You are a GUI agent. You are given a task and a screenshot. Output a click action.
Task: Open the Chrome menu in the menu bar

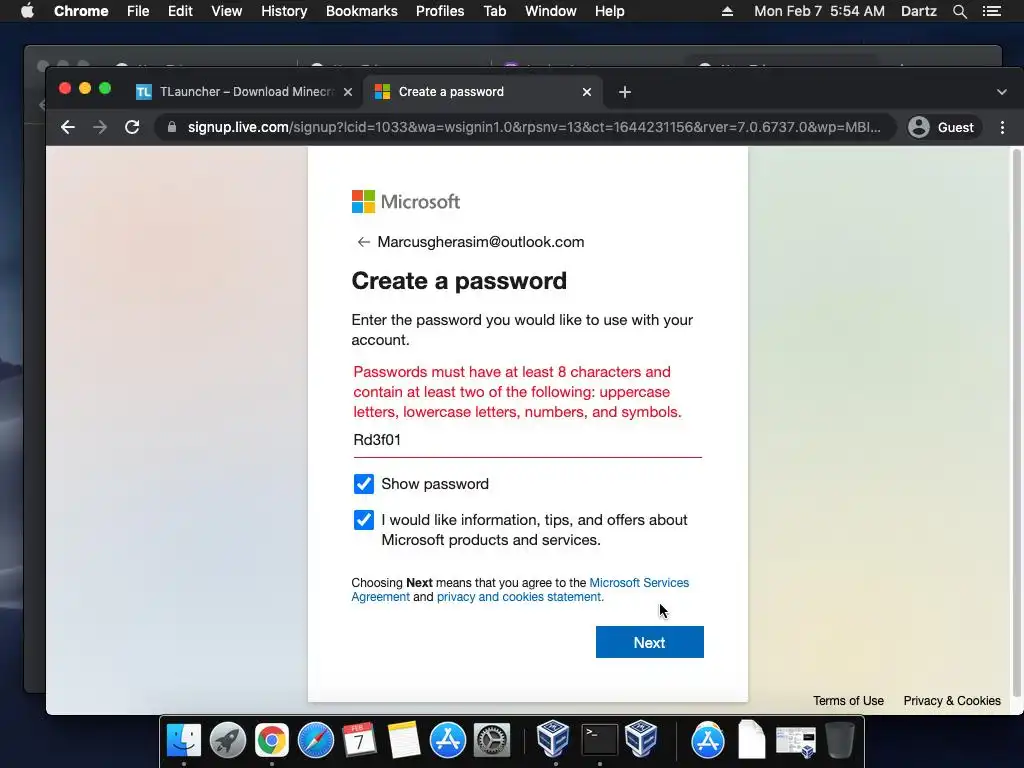click(x=81, y=11)
